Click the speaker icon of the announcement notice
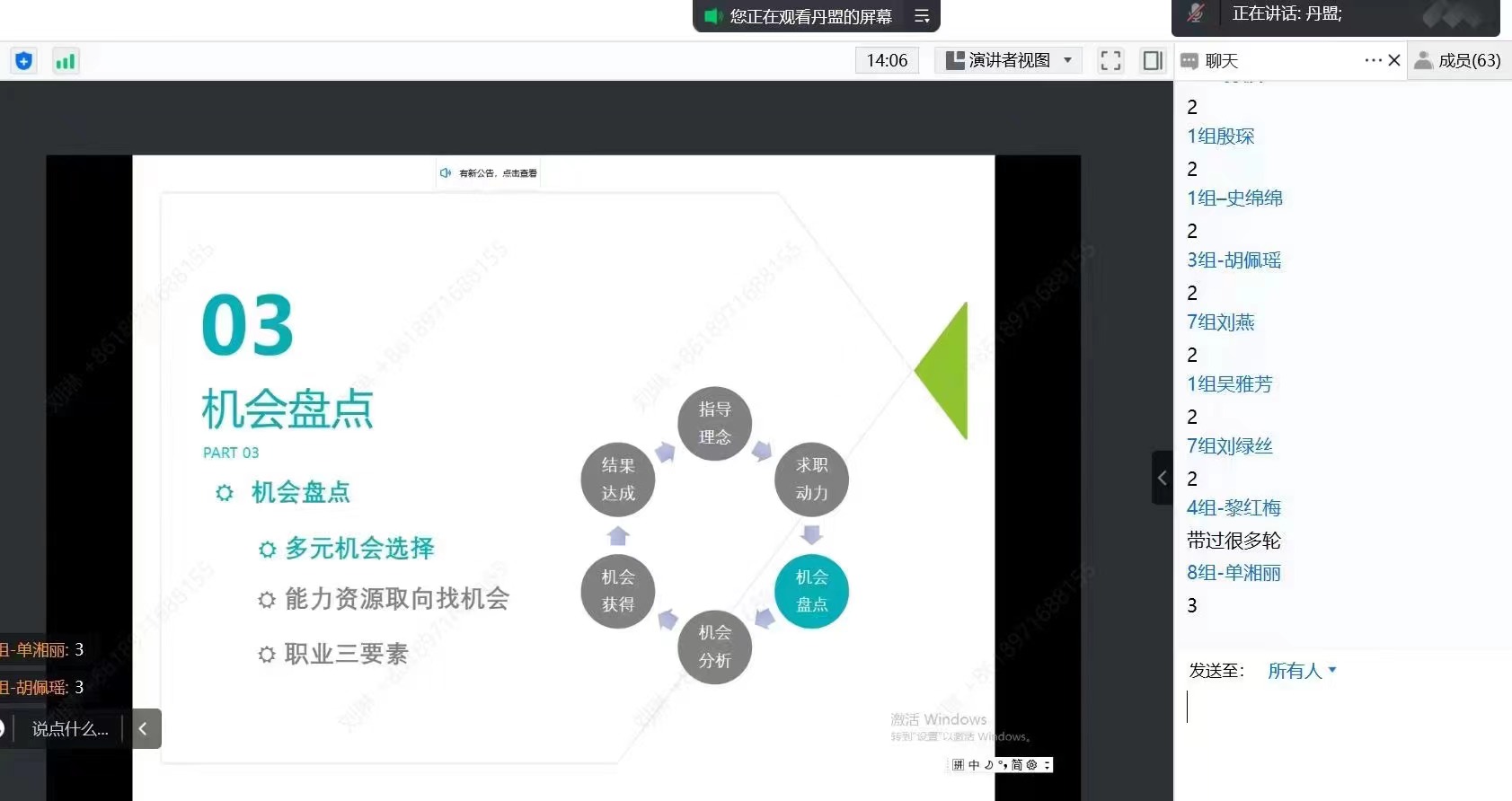This screenshot has height=801, width=1512. point(445,173)
